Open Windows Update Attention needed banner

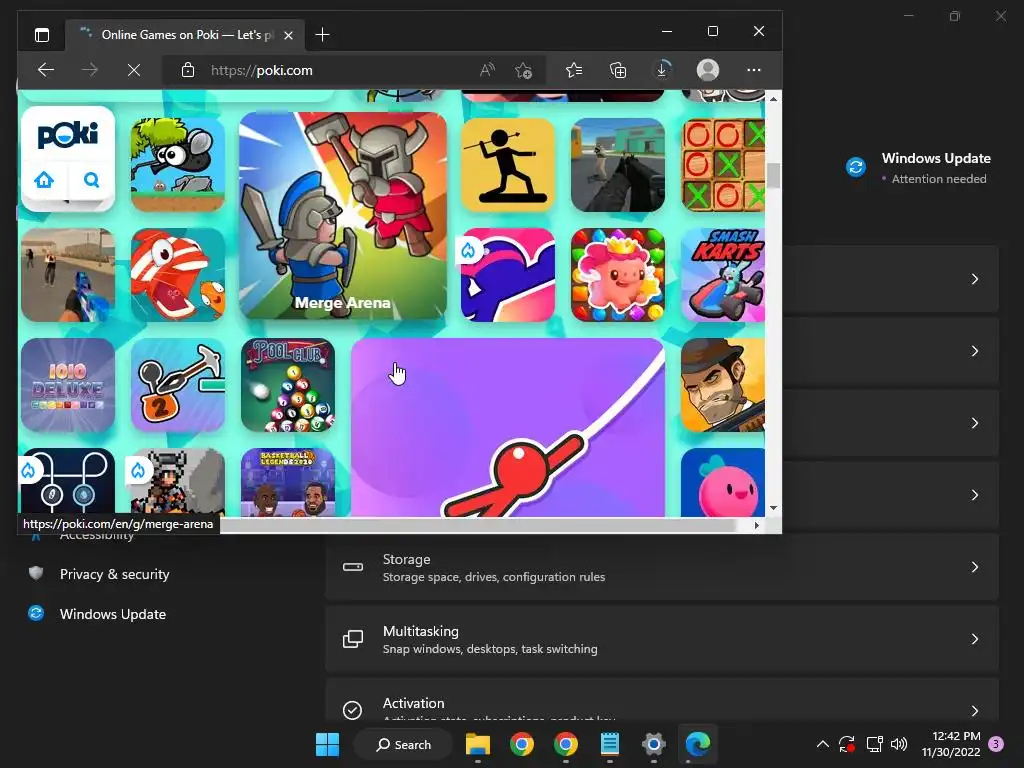click(x=918, y=168)
